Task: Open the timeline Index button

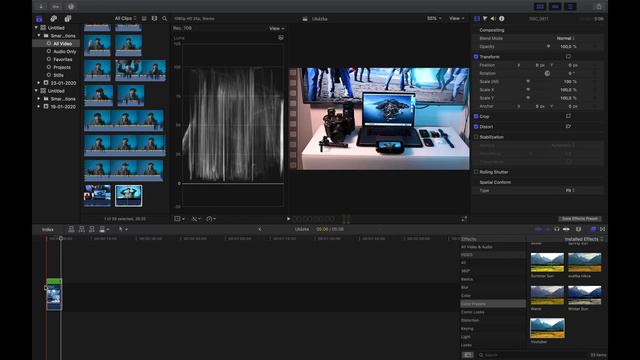Action: 48,229
